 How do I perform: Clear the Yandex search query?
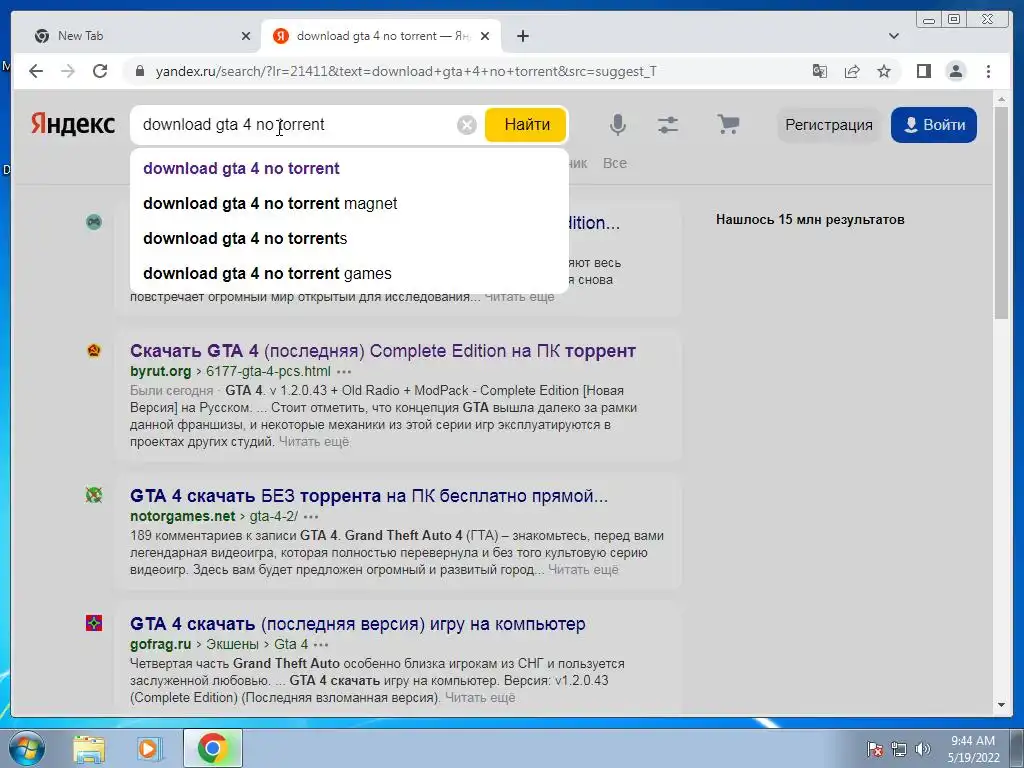pyautogui.click(x=466, y=125)
